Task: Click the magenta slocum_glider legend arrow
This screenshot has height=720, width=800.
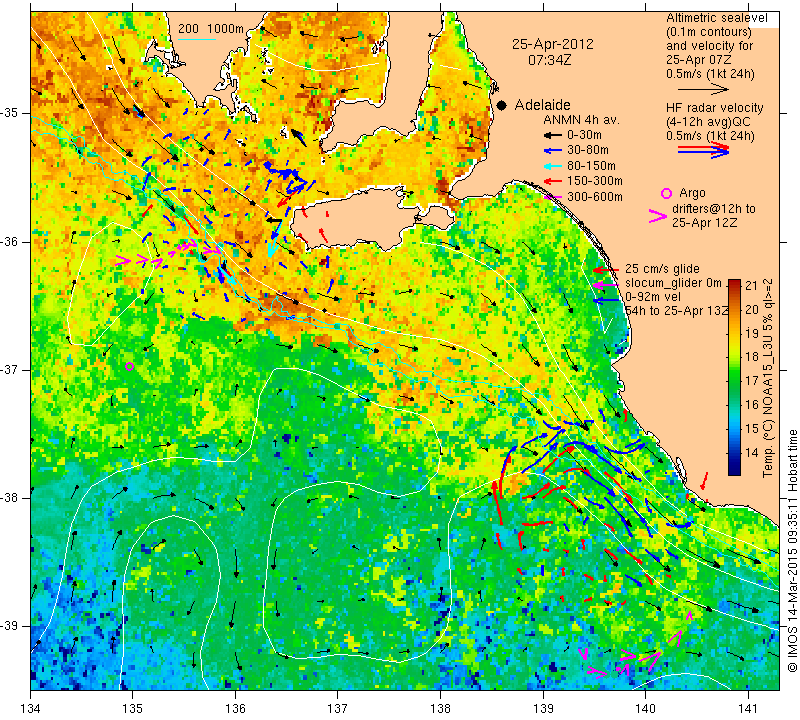Action: coord(606,284)
